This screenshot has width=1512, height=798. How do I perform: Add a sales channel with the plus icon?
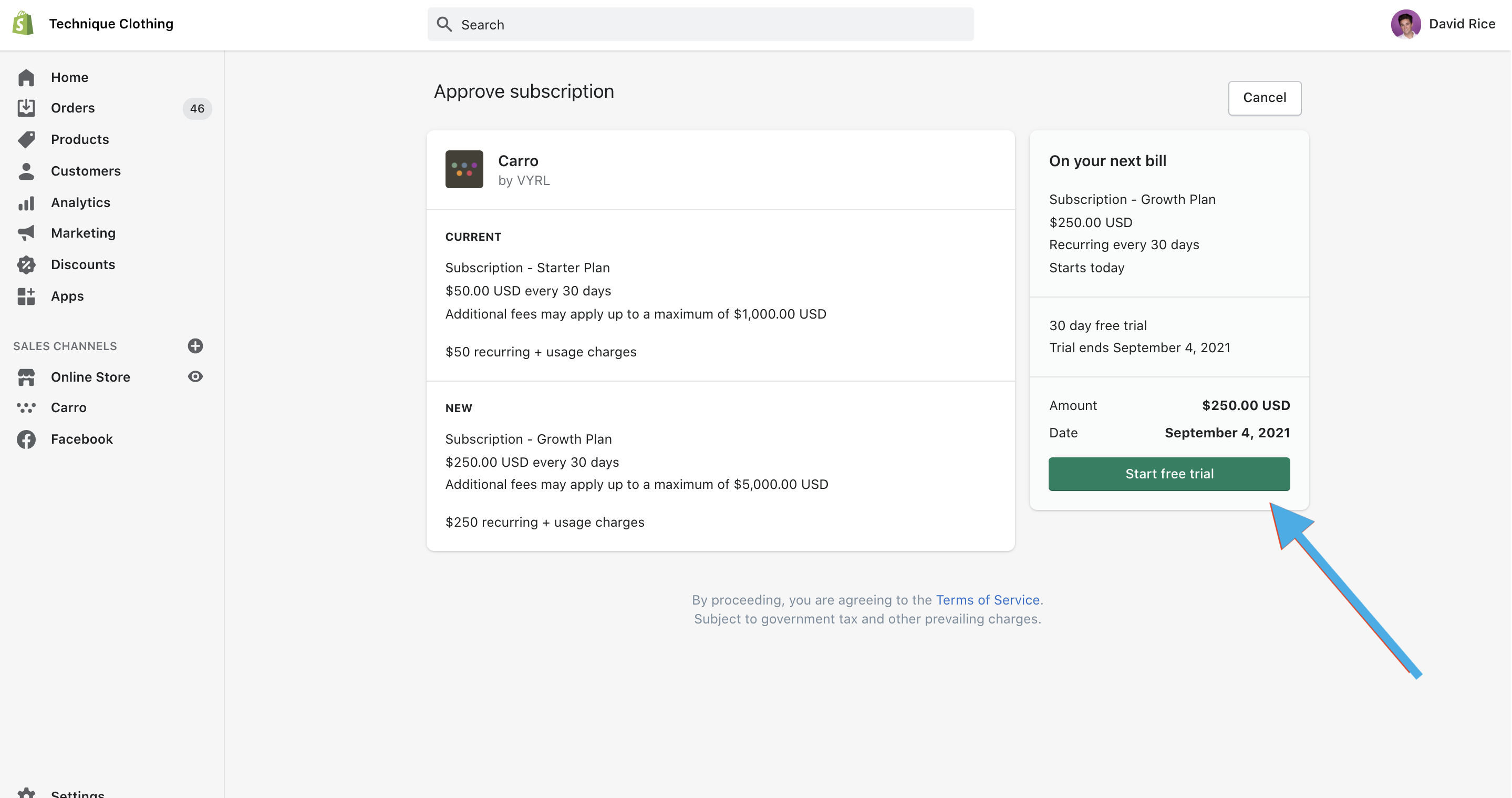(195, 346)
